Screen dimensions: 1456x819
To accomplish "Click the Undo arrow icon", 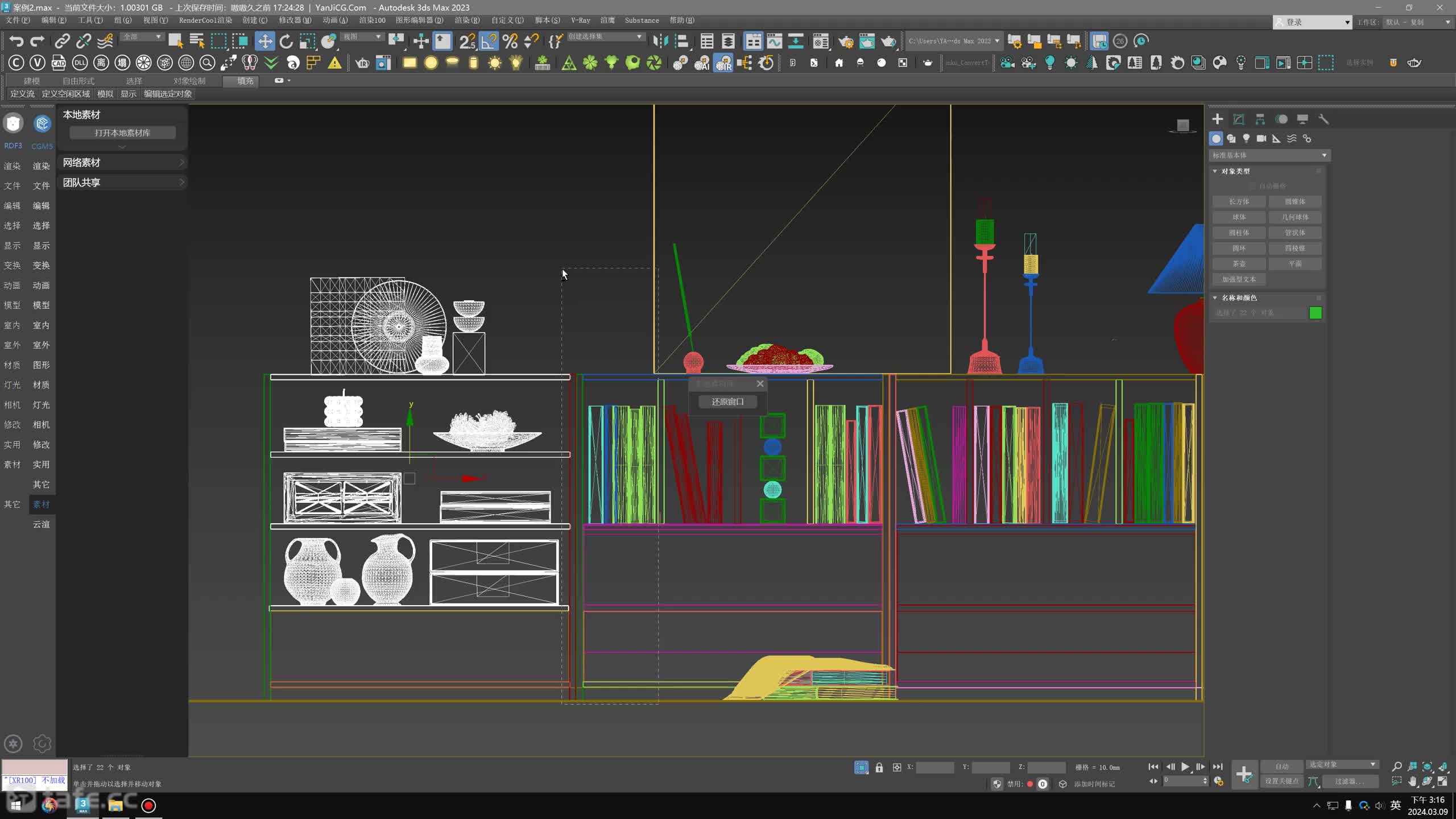I will pyautogui.click(x=16, y=41).
